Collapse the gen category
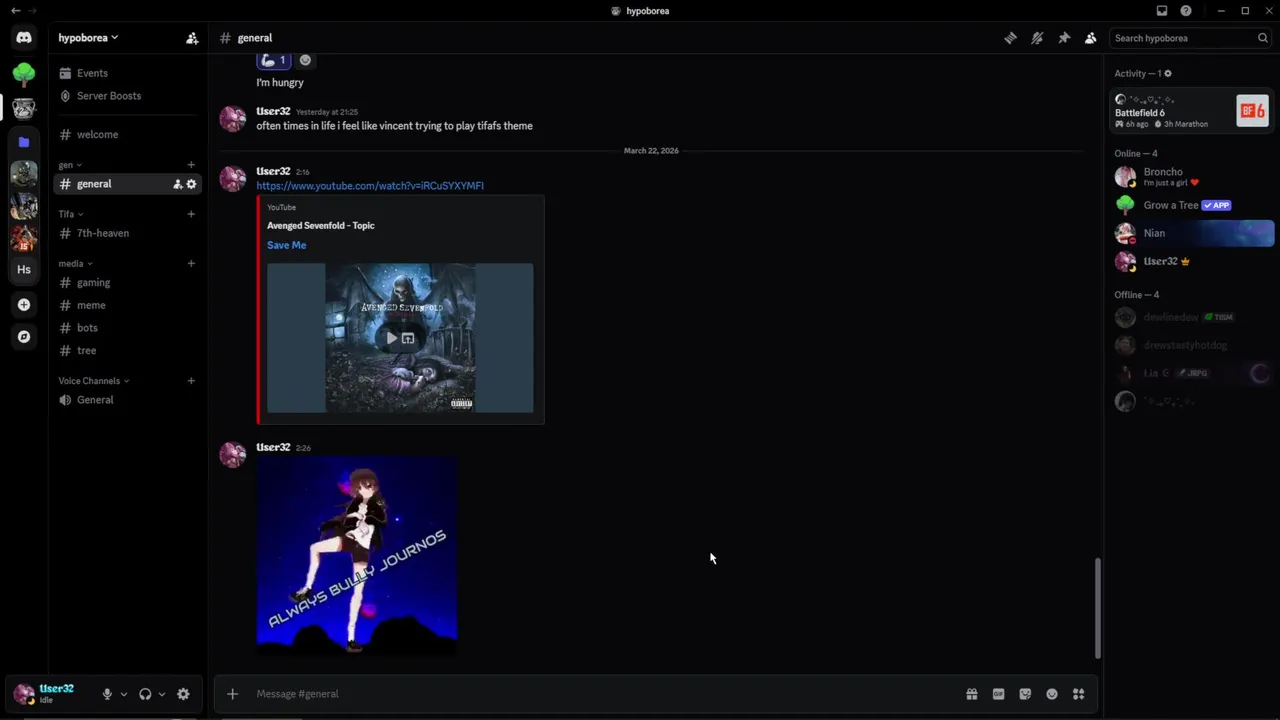Image resolution: width=1280 pixels, height=720 pixels. tap(70, 165)
